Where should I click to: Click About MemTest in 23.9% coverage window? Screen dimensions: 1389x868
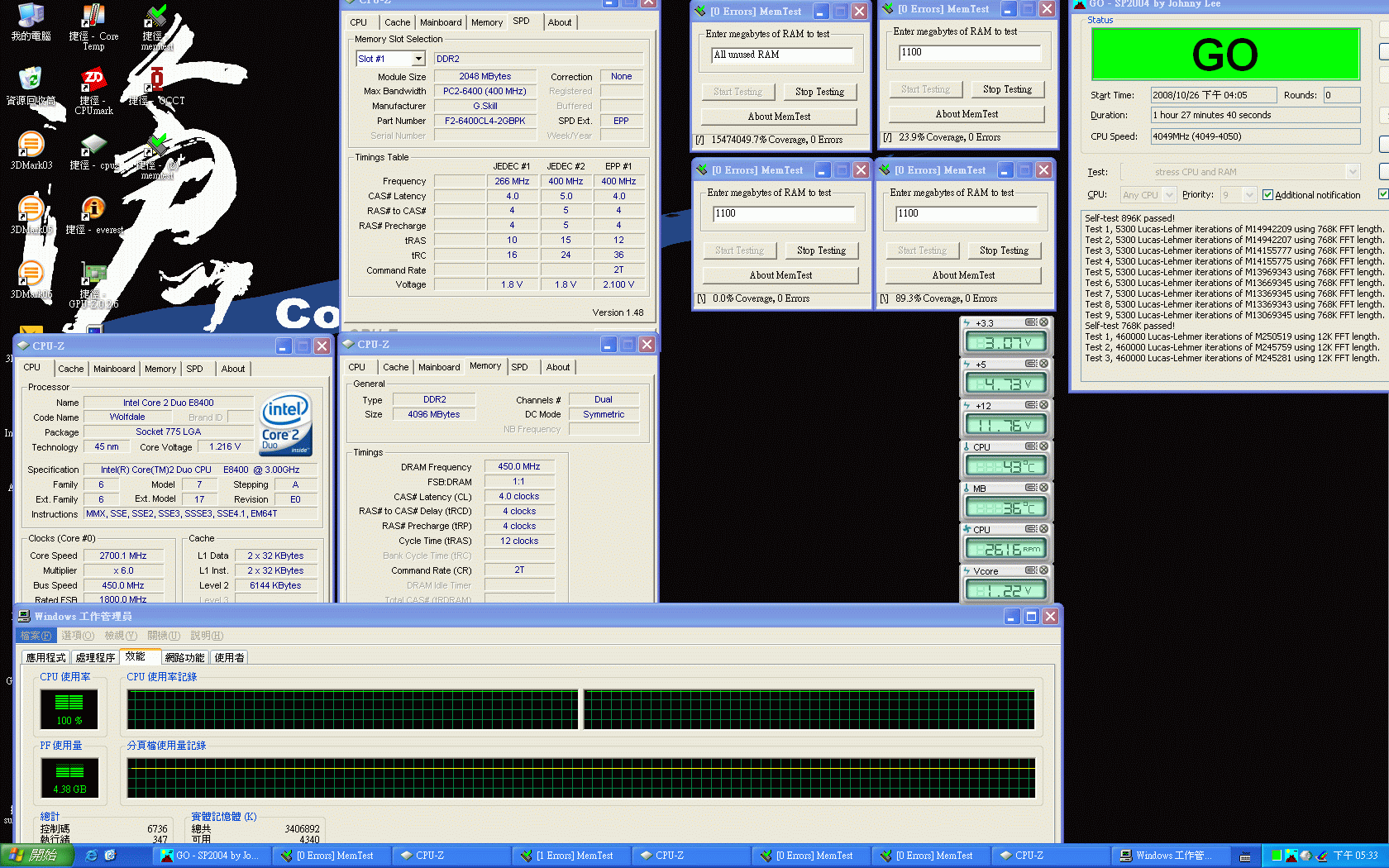(967, 114)
